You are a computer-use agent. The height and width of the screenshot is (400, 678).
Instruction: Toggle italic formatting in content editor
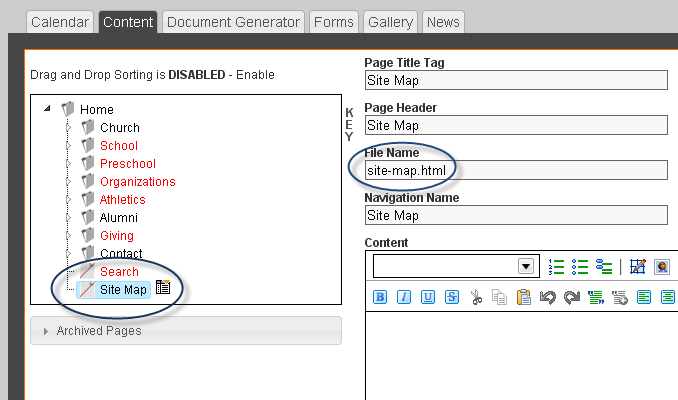pyautogui.click(x=404, y=297)
